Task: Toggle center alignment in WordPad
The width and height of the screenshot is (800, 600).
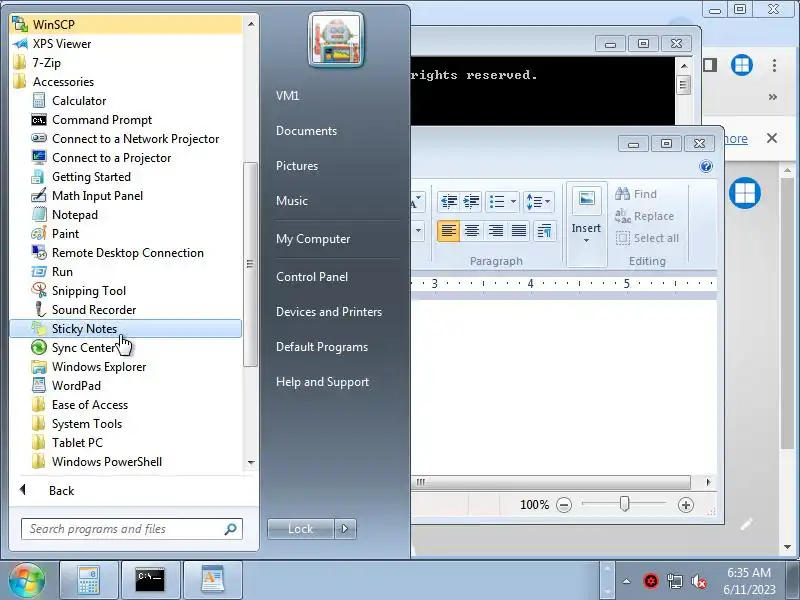Action: pyautogui.click(x=472, y=231)
